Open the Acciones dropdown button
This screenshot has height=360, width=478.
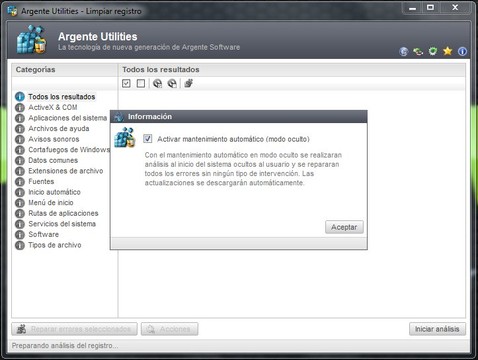[169, 329]
